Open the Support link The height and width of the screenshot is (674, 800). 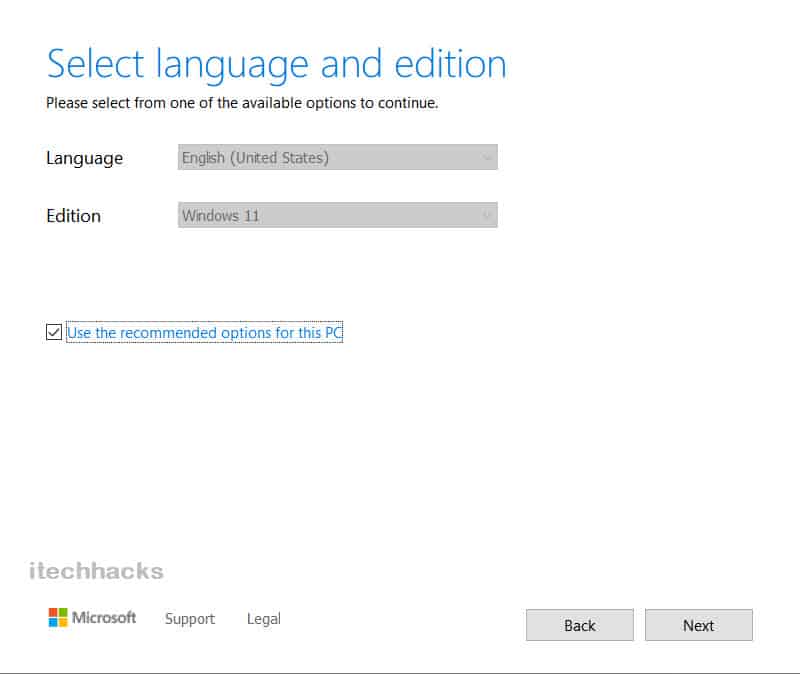[190, 619]
